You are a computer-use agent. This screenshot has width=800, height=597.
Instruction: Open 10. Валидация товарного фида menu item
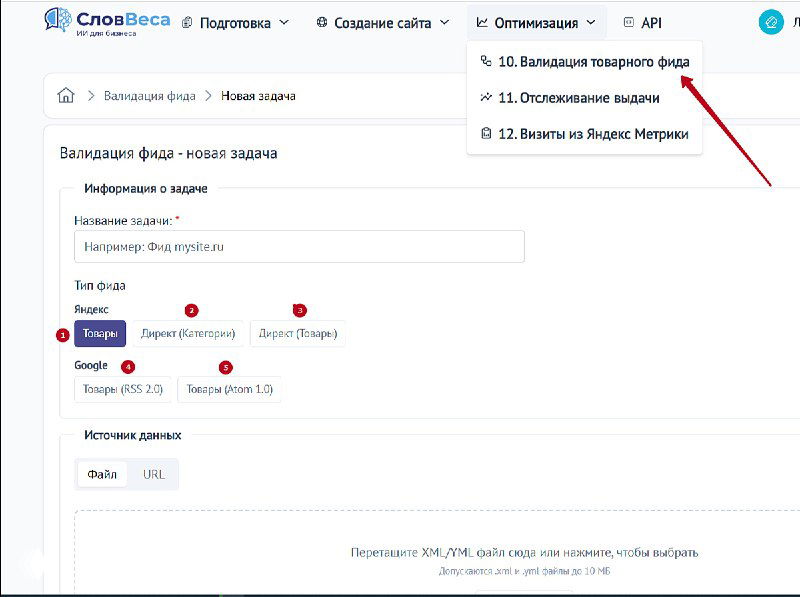593,62
